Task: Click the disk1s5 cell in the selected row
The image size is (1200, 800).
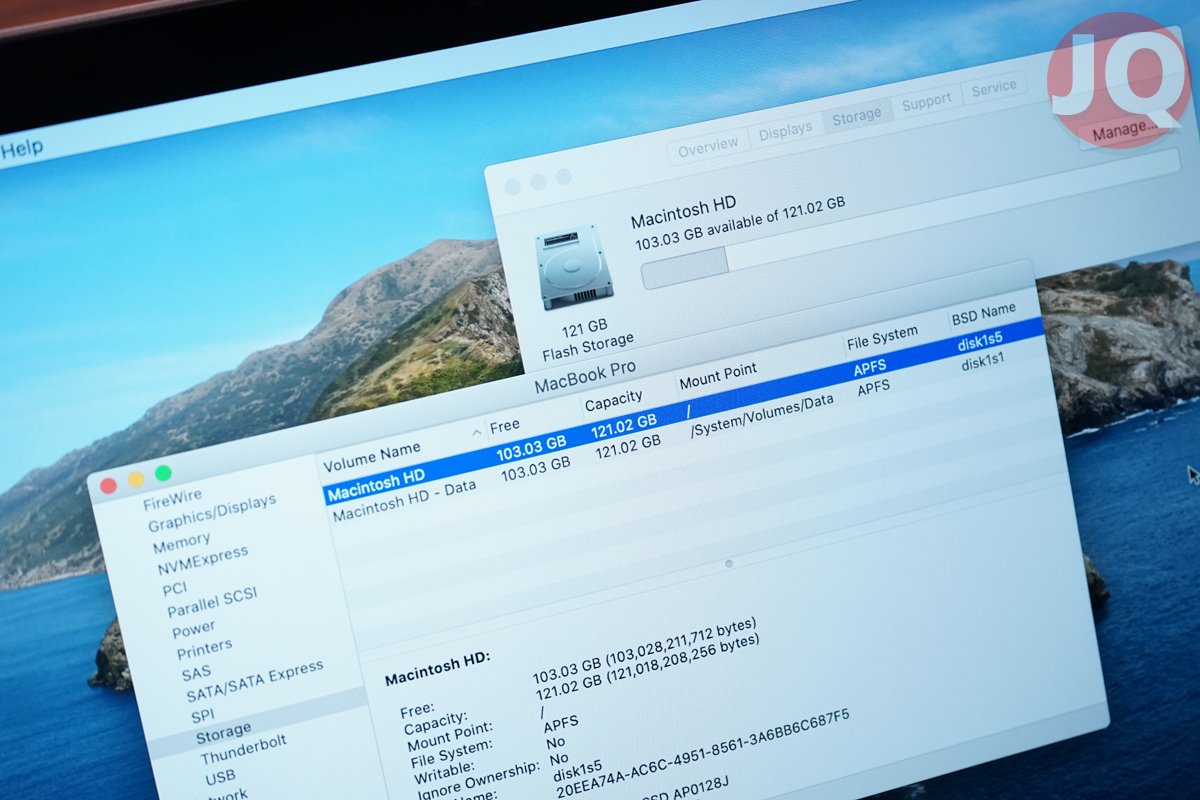Action: point(980,340)
